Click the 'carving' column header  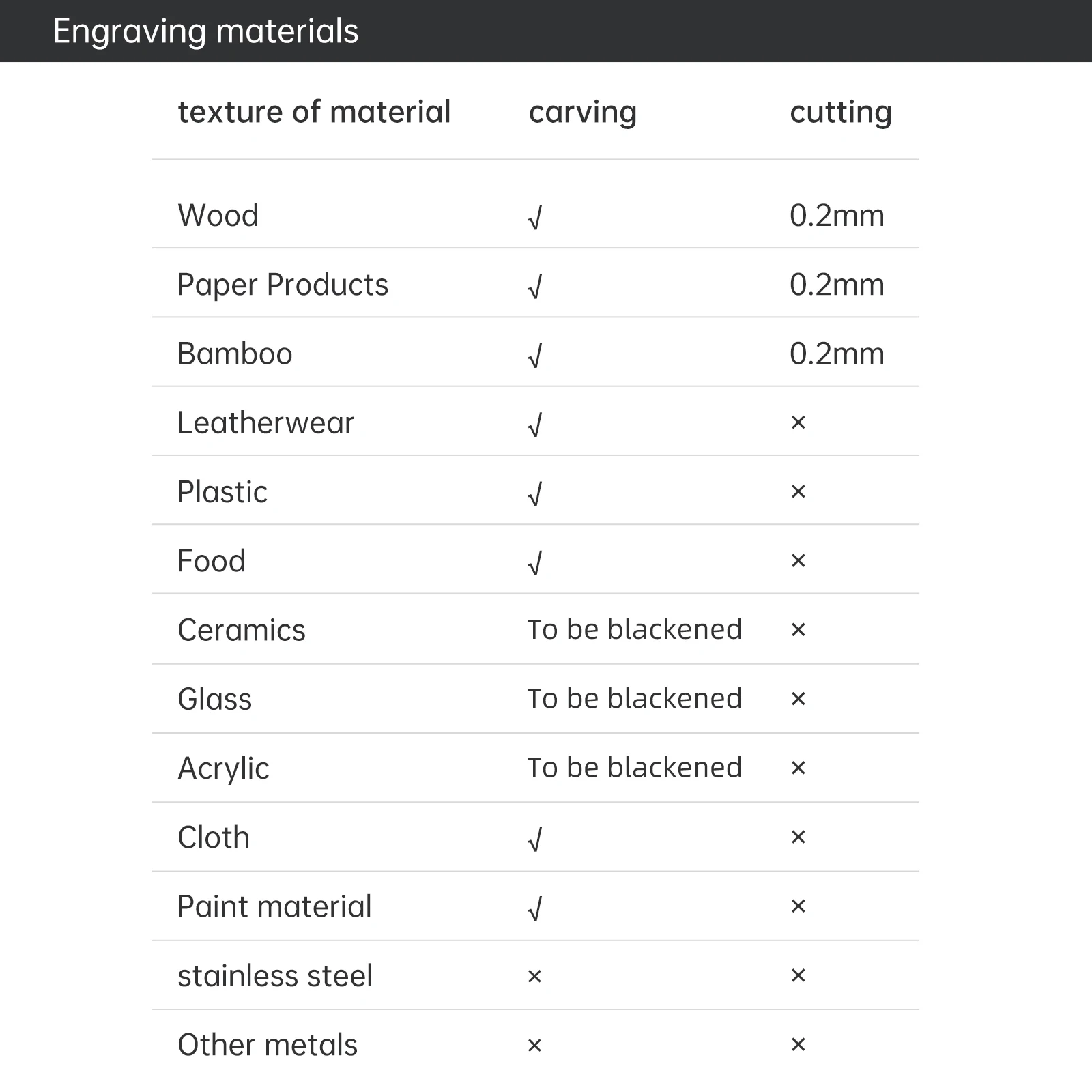pos(582,113)
